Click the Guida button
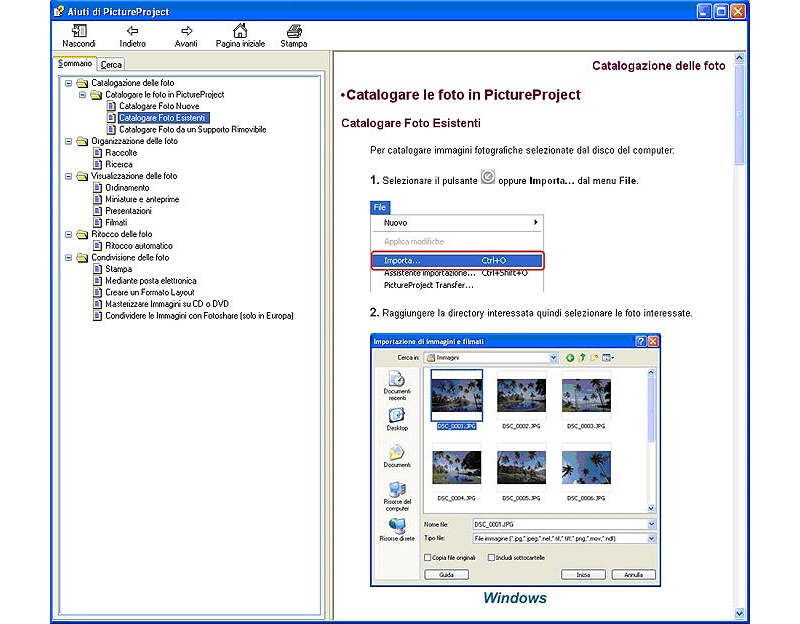The image size is (800, 624). pos(446,575)
